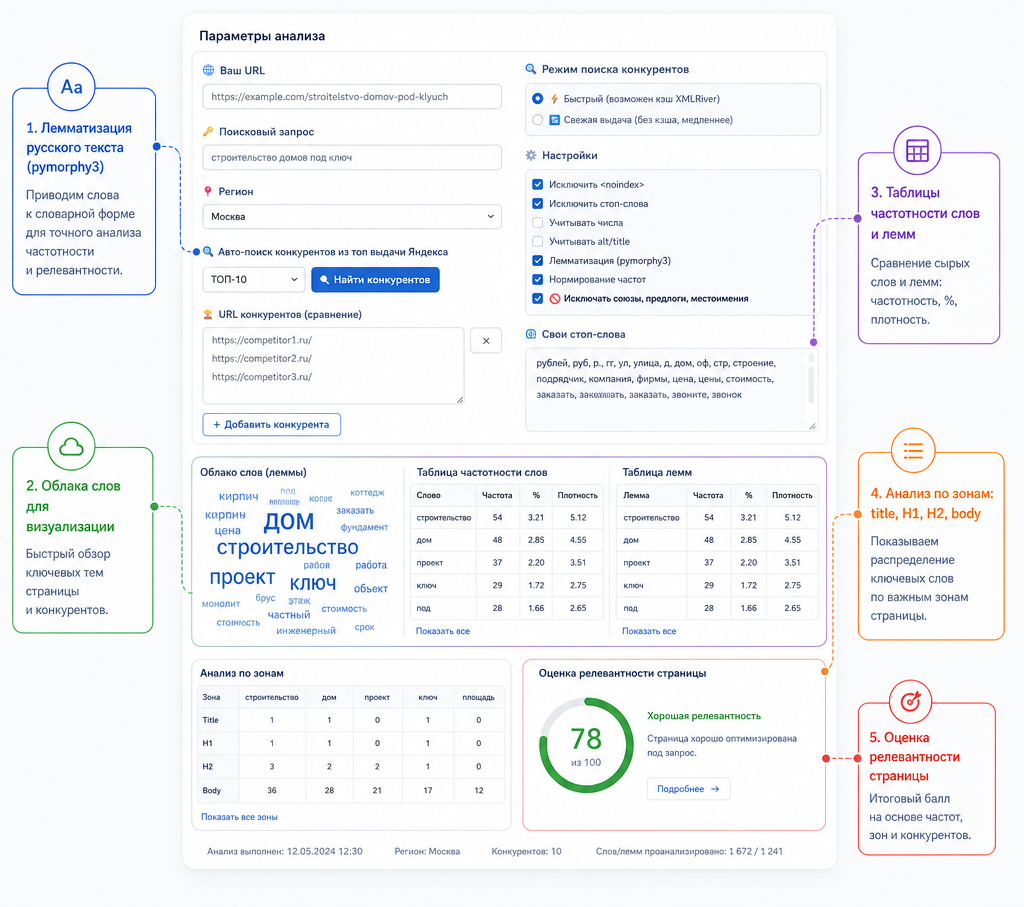
Task: Click the word инженерный in the word cloud
Action: [306, 630]
